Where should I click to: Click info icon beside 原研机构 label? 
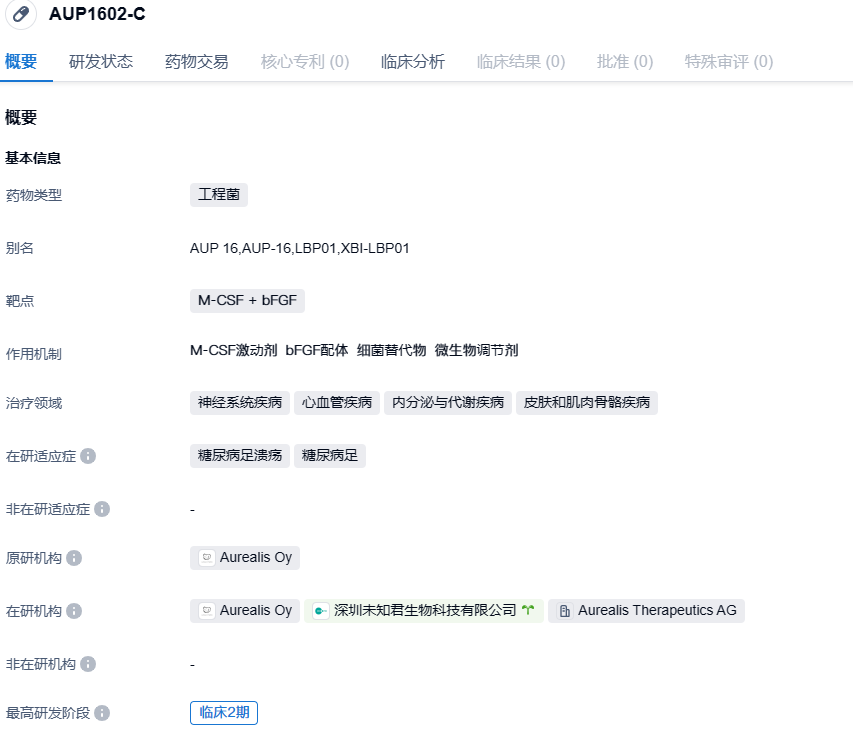click(x=74, y=558)
